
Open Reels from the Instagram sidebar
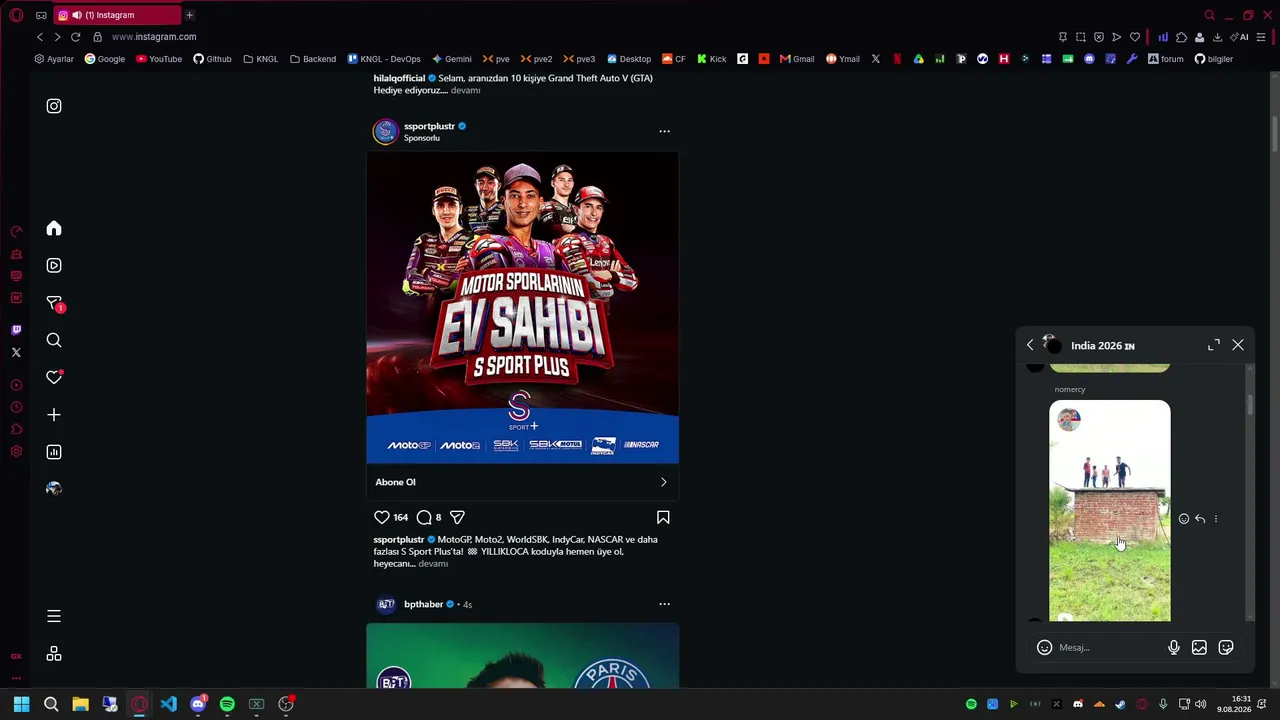[54, 265]
